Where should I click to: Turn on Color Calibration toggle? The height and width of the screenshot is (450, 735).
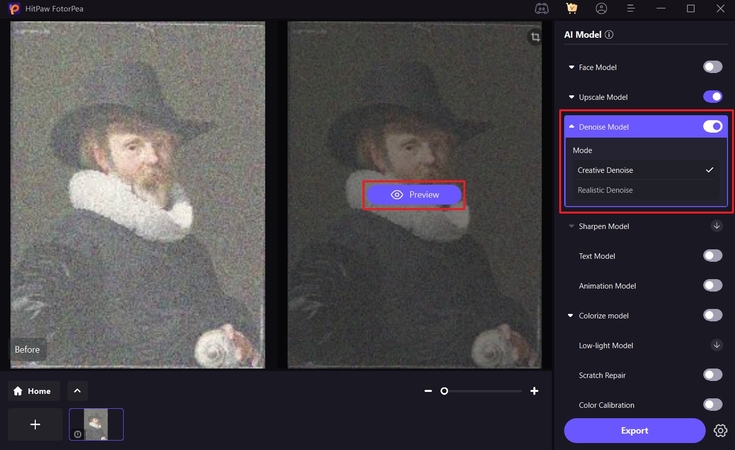point(712,405)
